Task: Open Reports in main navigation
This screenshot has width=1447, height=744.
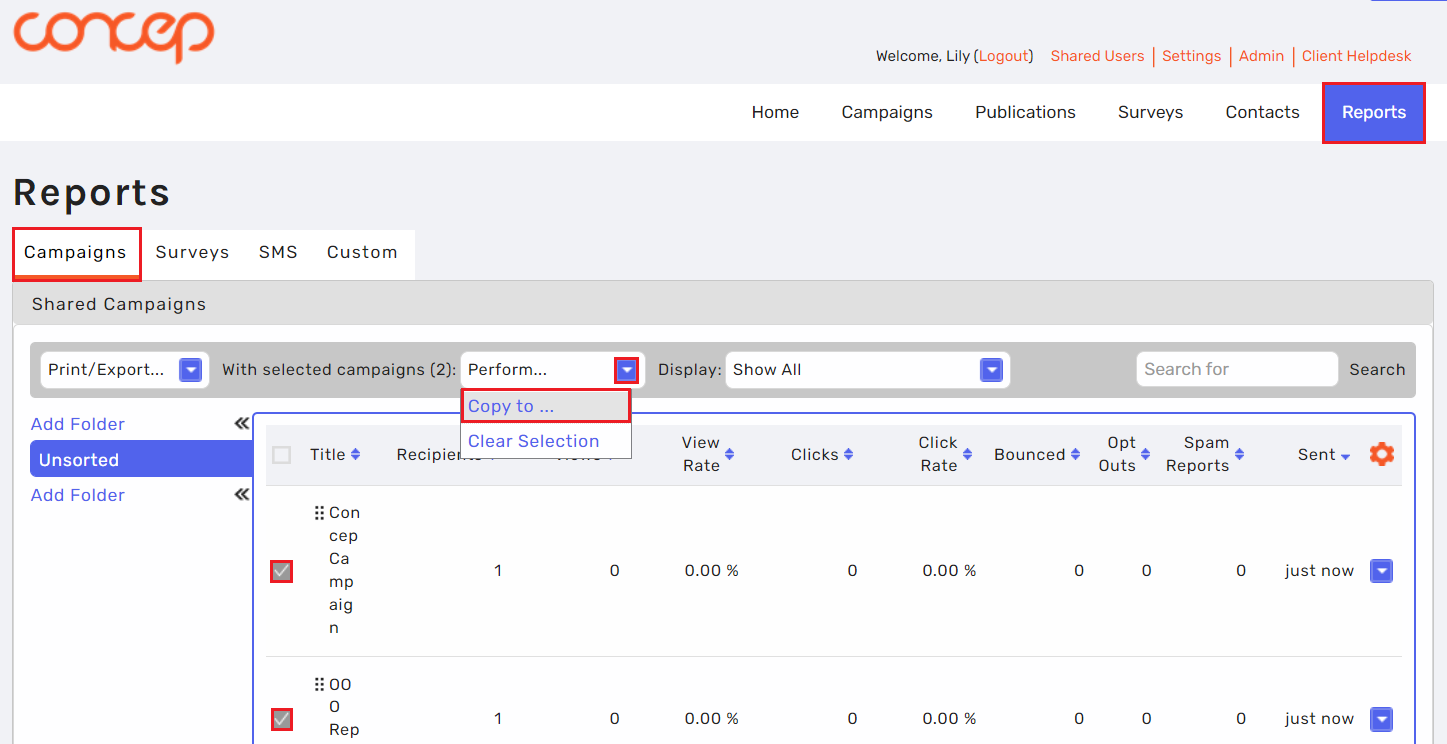Action: pos(1374,112)
